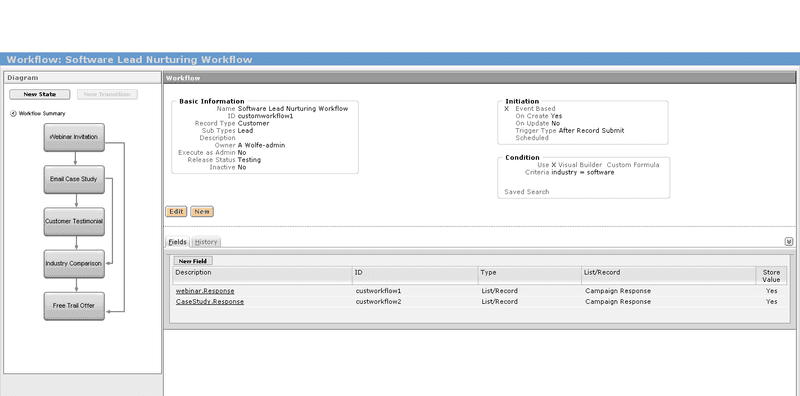Open the Edit workflow button
This screenshot has height=396, width=800.
point(176,212)
